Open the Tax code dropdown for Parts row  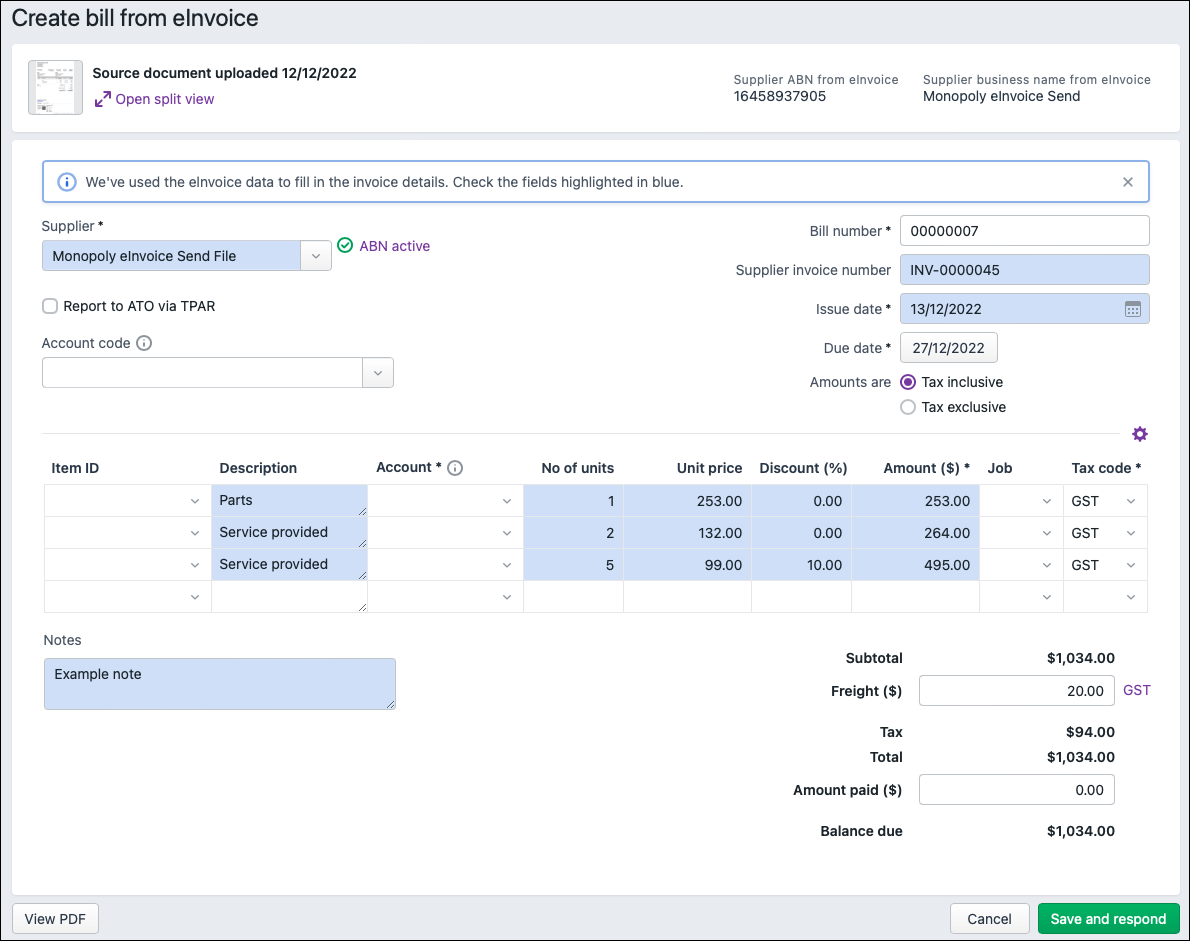1131,501
